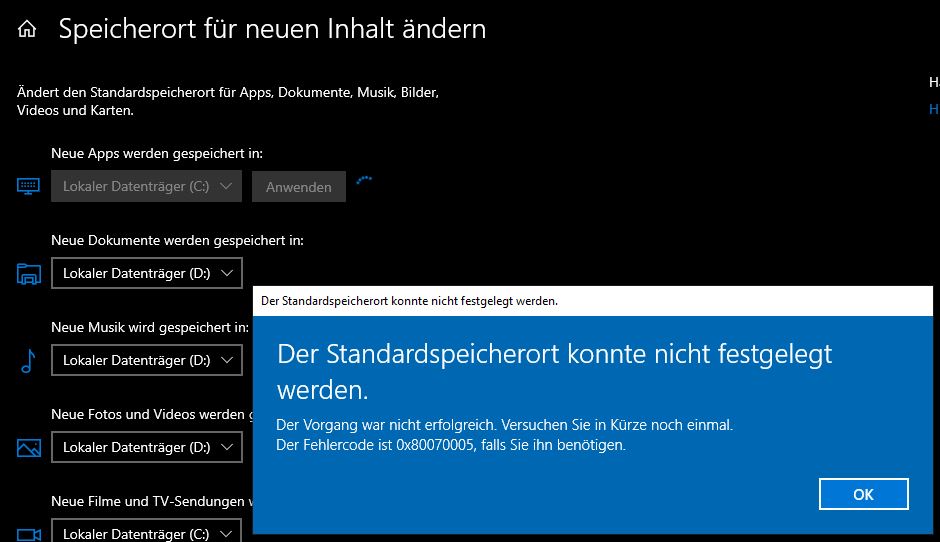Click the folder icon for new documents
The height and width of the screenshot is (542, 940).
[28, 274]
